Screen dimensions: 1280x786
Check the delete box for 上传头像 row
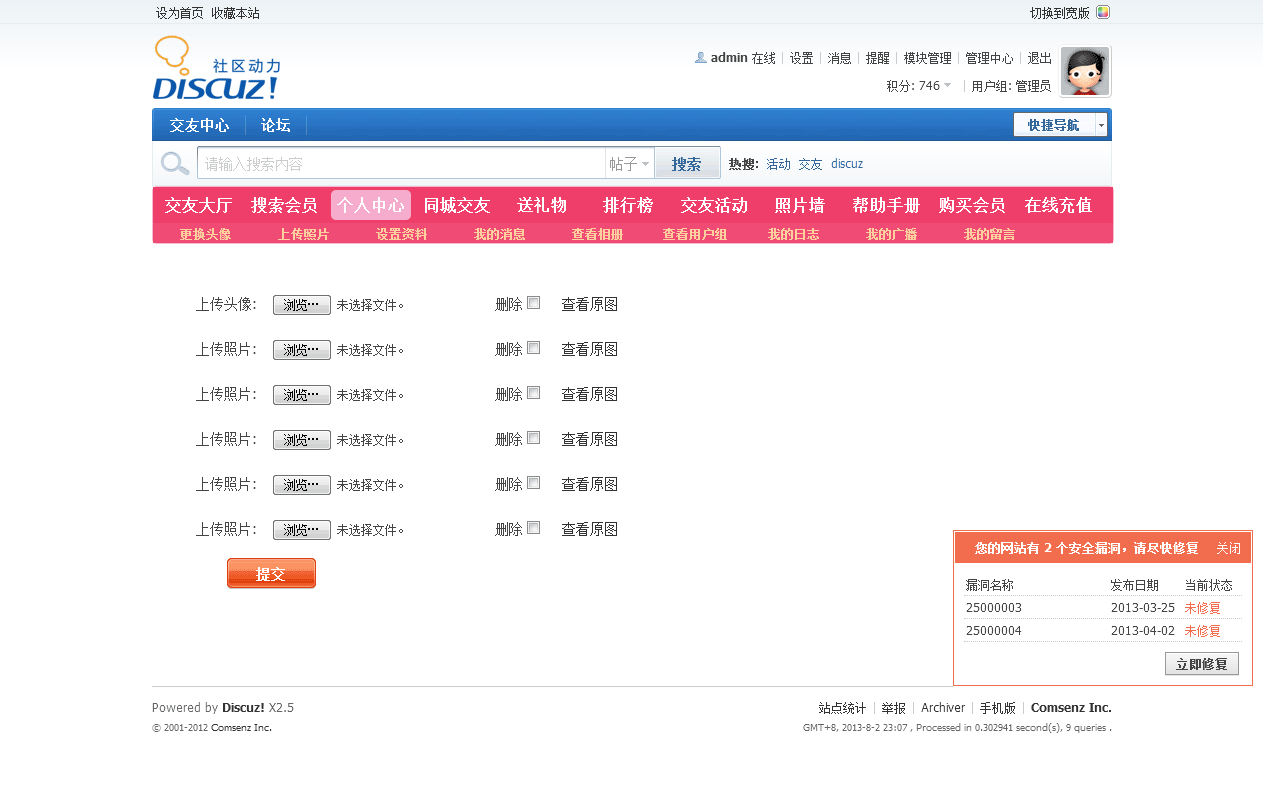tap(534, 303)
